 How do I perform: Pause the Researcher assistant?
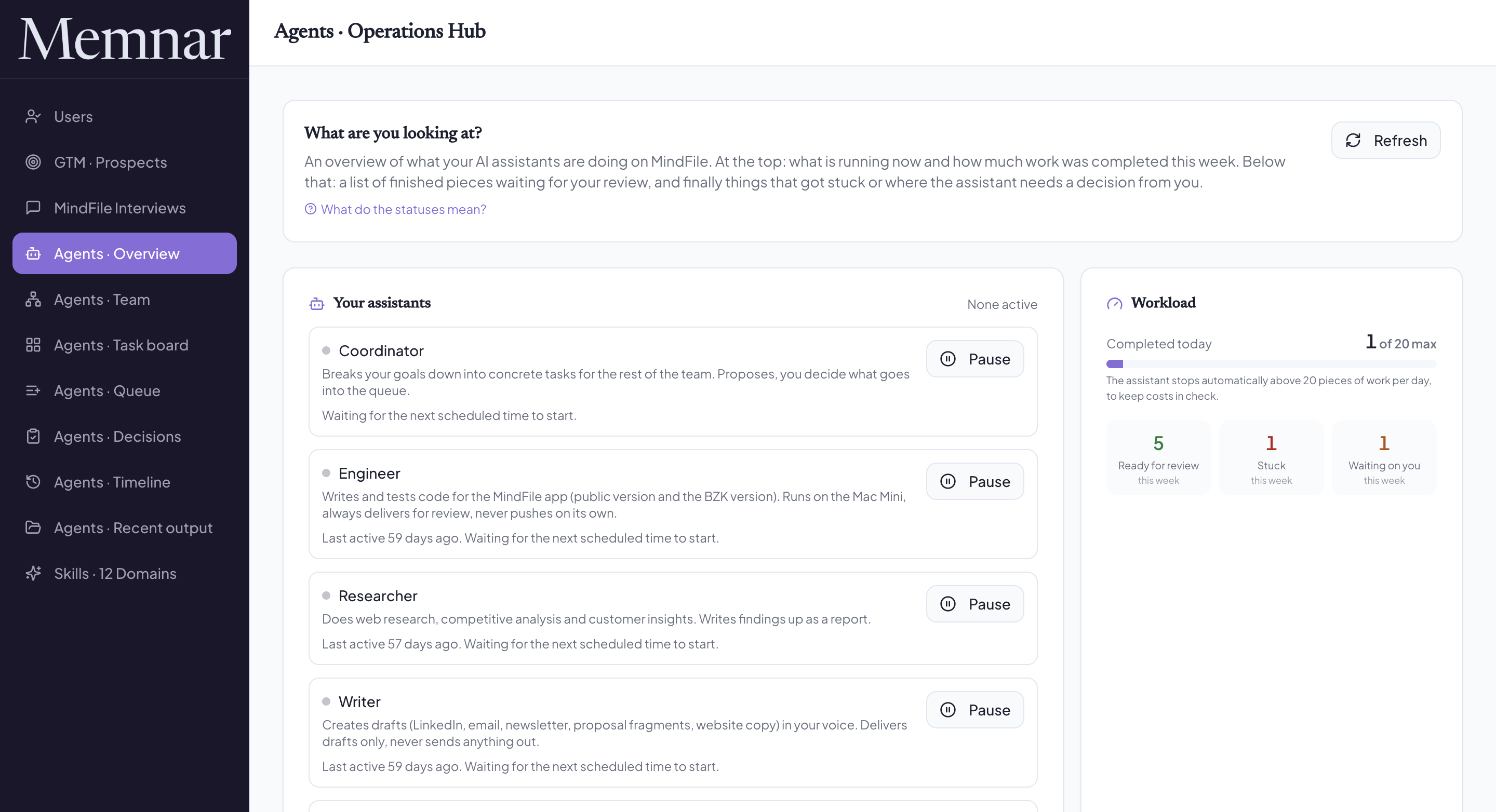975,604
